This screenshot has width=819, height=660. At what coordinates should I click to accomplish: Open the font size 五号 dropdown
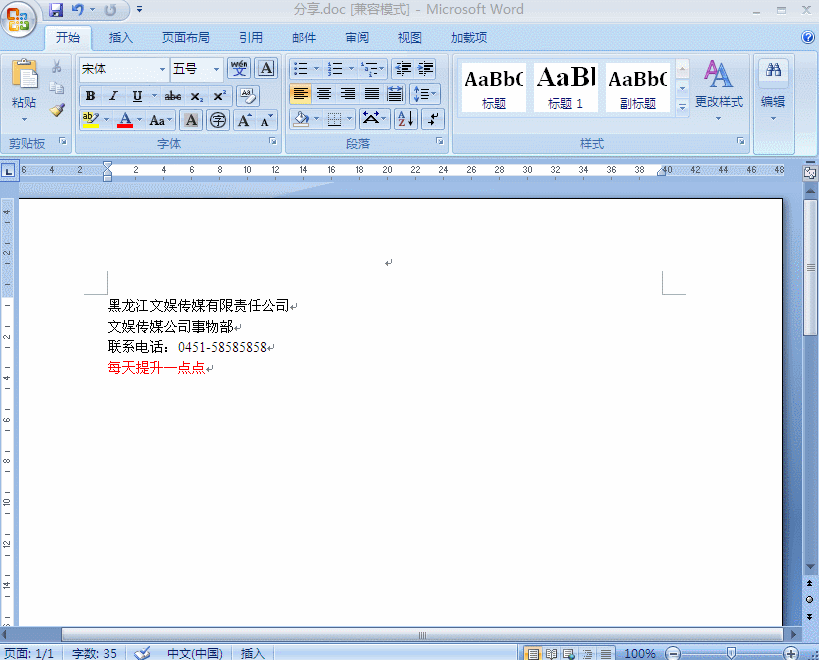216,69
